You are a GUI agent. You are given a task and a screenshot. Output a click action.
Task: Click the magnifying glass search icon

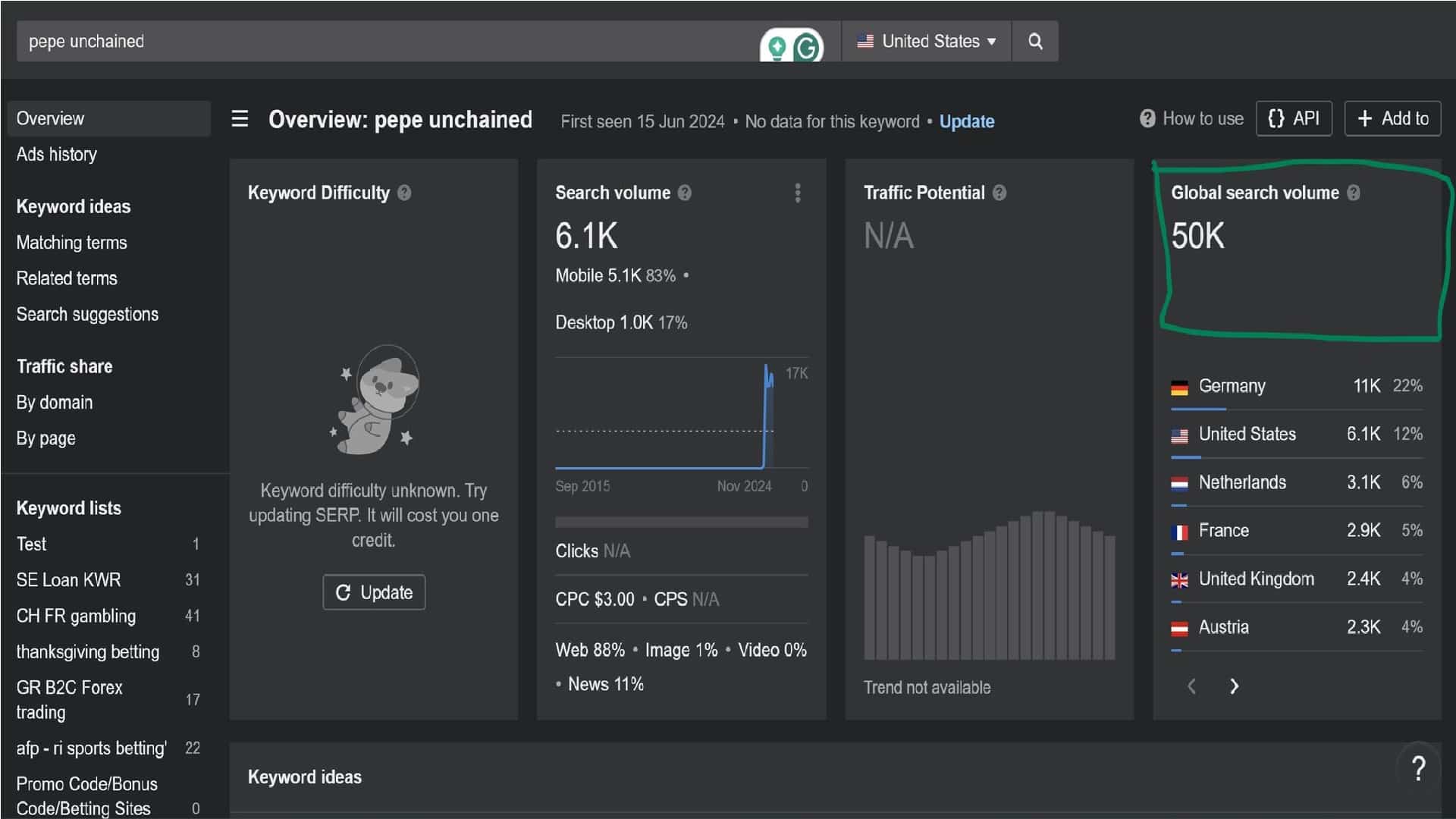(1035, 42)
